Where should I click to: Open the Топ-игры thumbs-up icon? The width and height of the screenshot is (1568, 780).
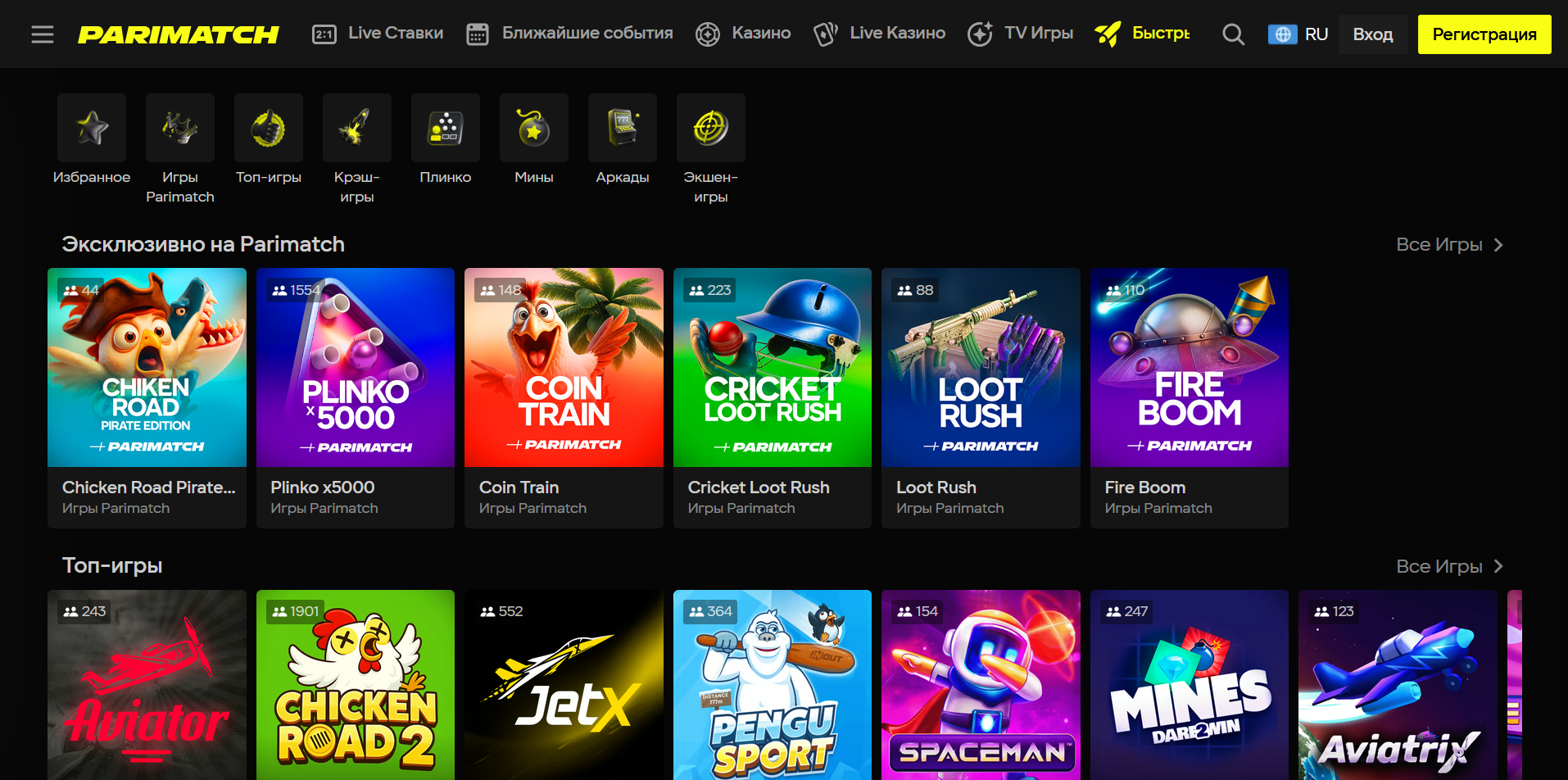pos(269,128)
